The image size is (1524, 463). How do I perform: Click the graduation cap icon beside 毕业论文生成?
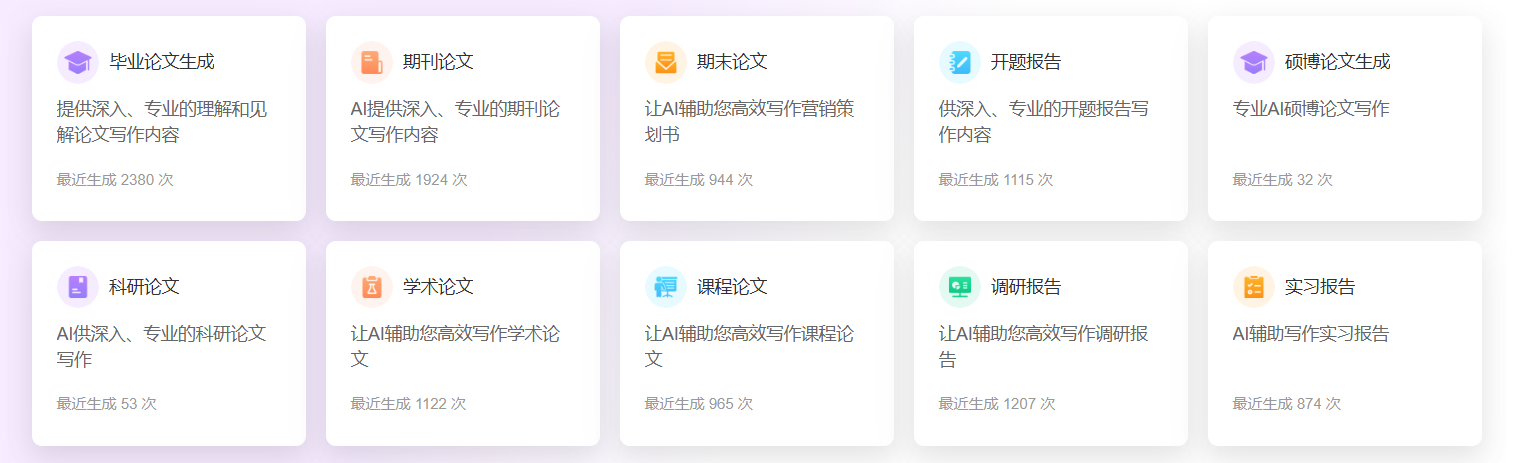[77, 62]
